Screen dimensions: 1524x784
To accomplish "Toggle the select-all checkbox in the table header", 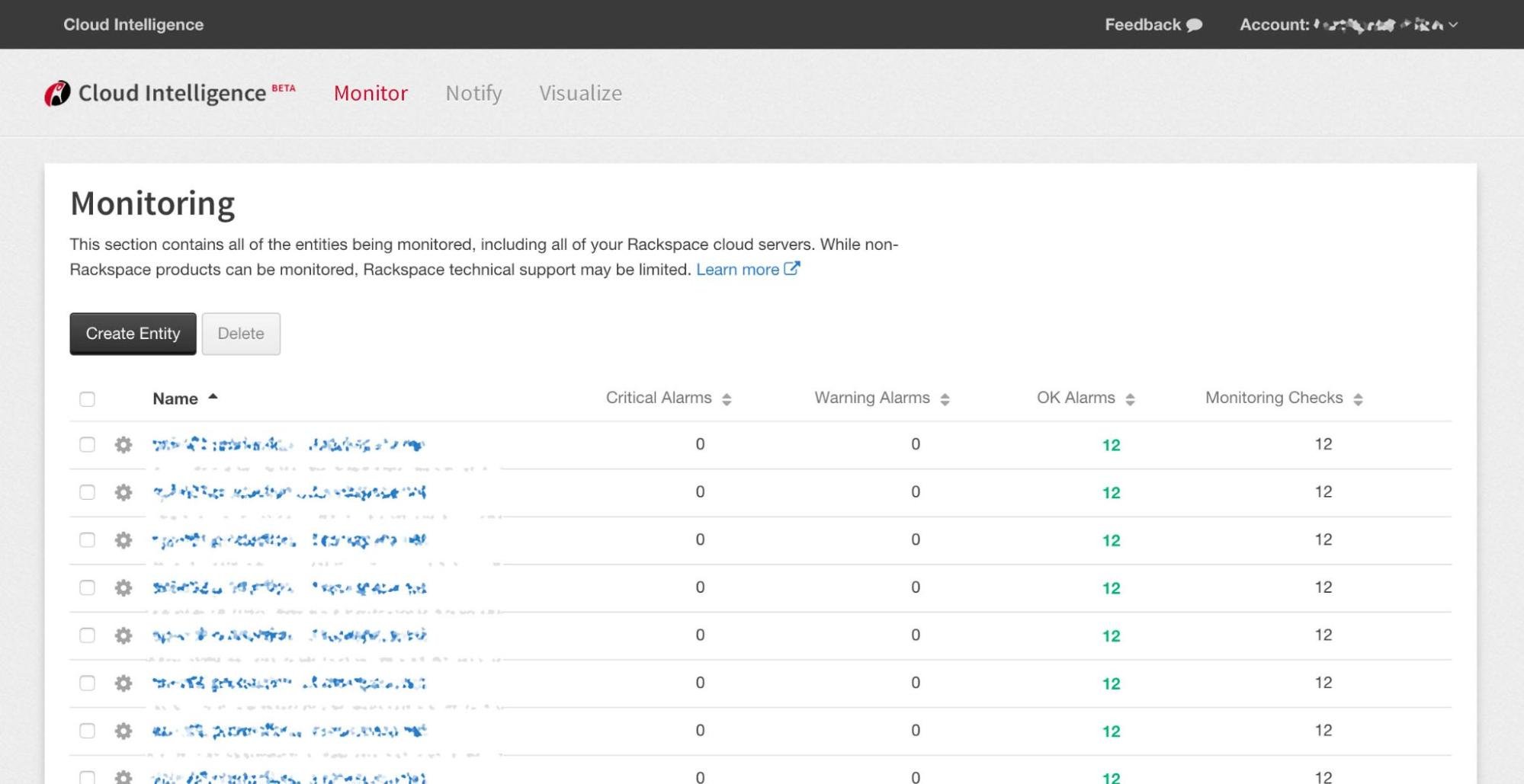I will pyautogui.click(x=88, y=398).
